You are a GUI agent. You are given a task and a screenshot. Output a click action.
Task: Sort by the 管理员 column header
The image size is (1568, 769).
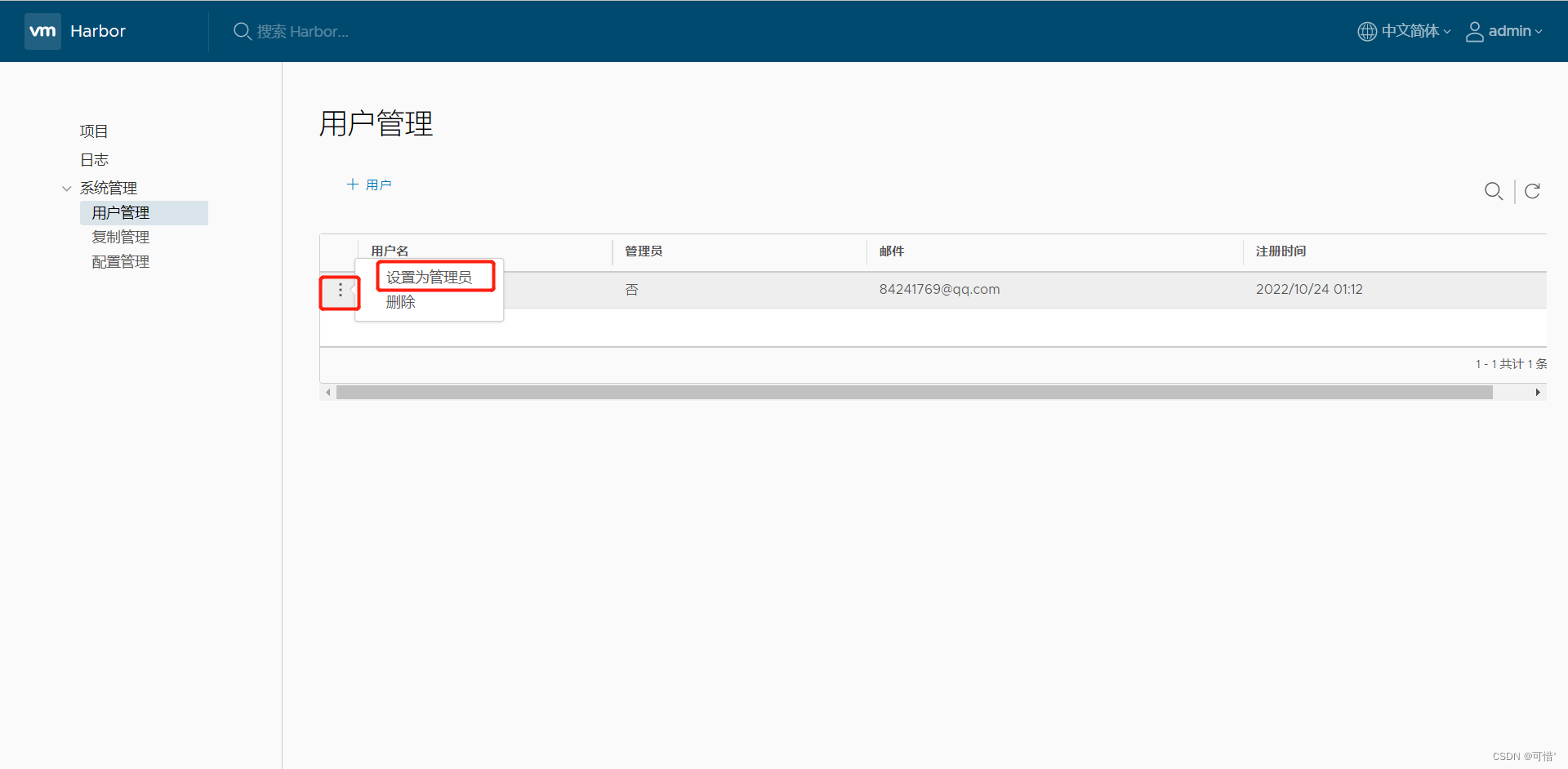[x=644, y=251]
